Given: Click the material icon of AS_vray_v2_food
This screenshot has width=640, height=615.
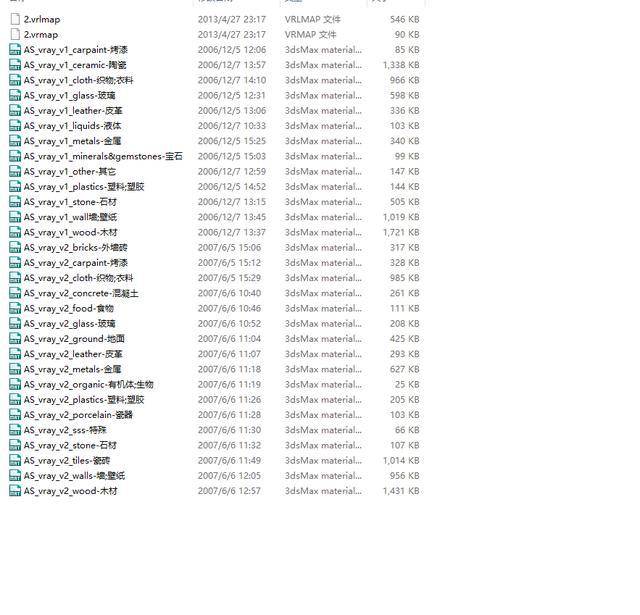Looking at the screenshot, I should coord(15,308).
